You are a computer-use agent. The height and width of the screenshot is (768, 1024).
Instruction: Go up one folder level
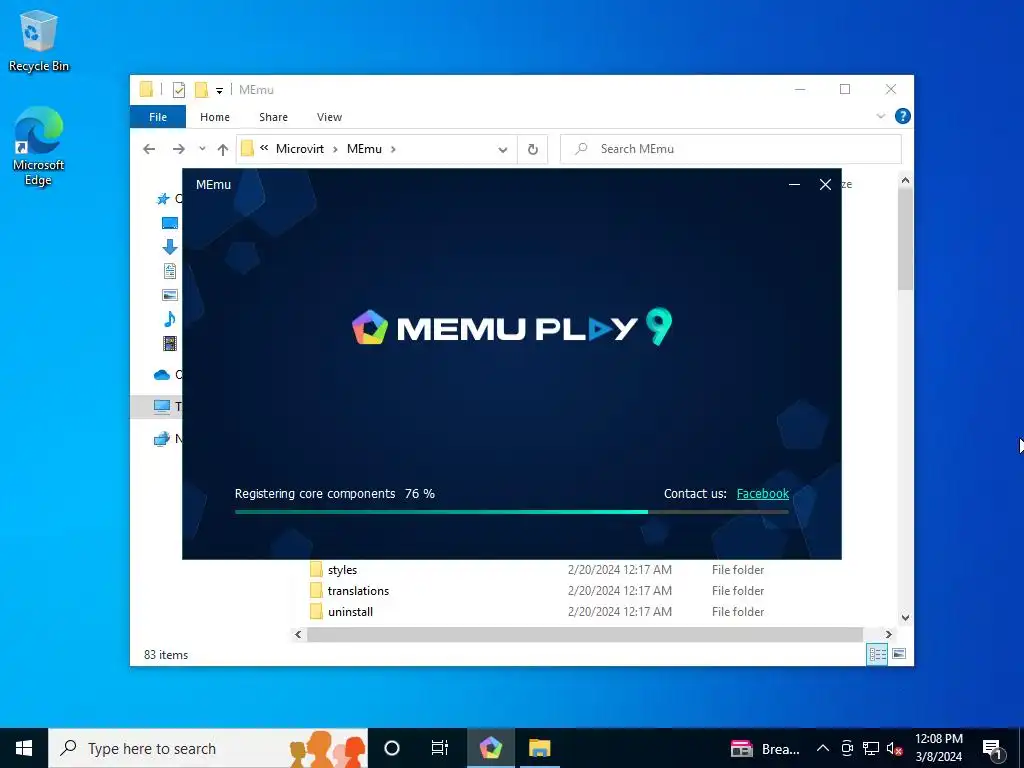tap(223, 149)
